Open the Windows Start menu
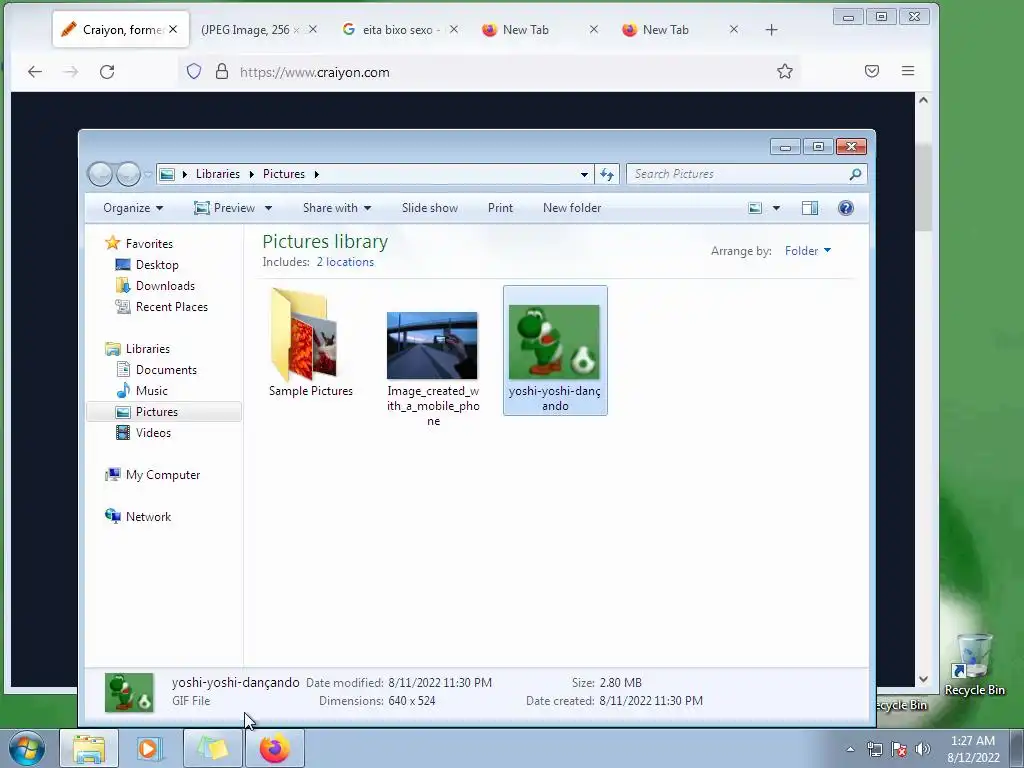The image size is (1024, 768). point(26,748)
